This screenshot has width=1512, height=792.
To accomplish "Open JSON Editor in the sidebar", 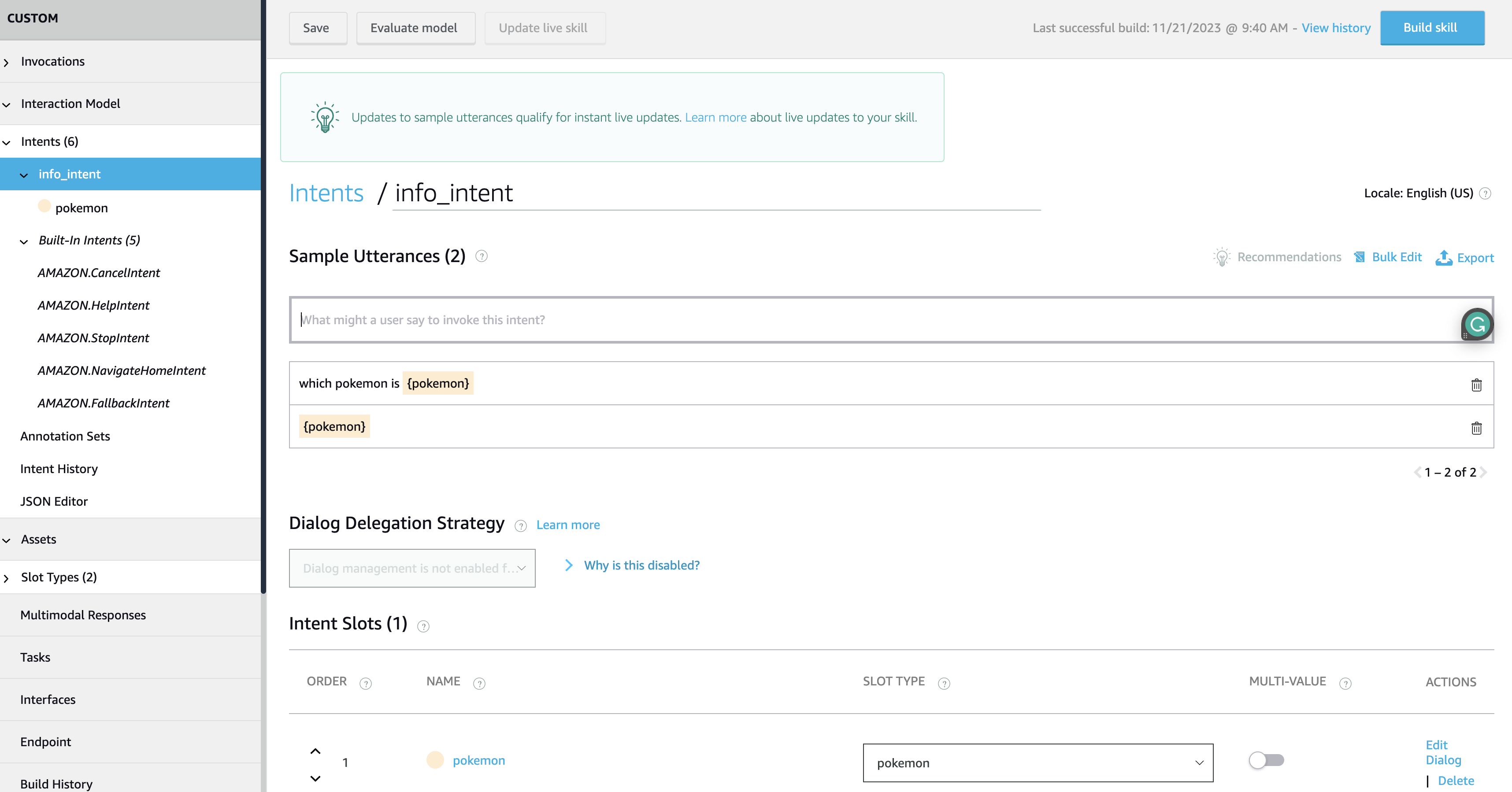I will tap(54, 501).
